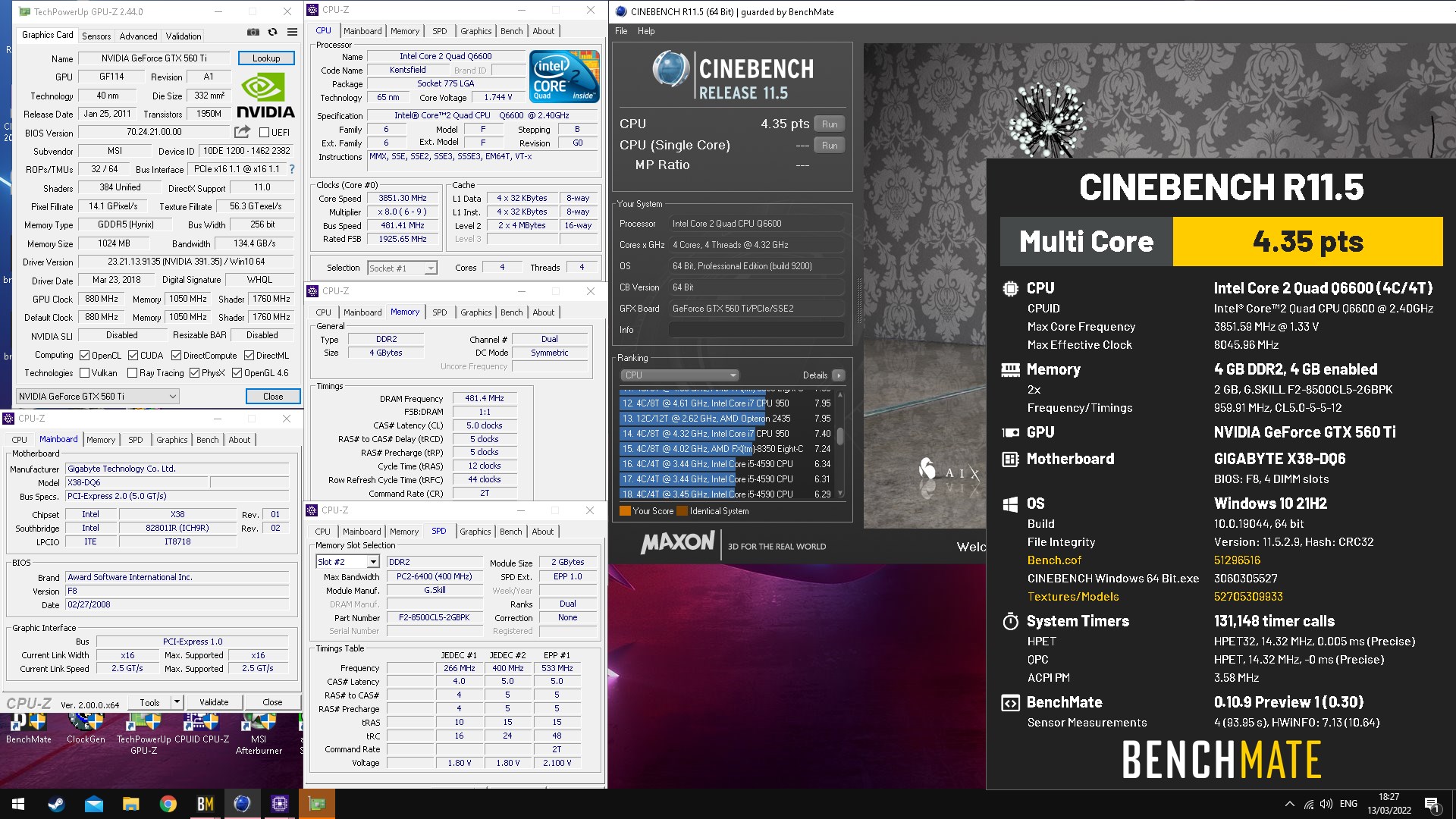The height and width of the screenshot is (819, 1456).
Task: Open Google Chrome from the taskbar
Action: [168, 804]
